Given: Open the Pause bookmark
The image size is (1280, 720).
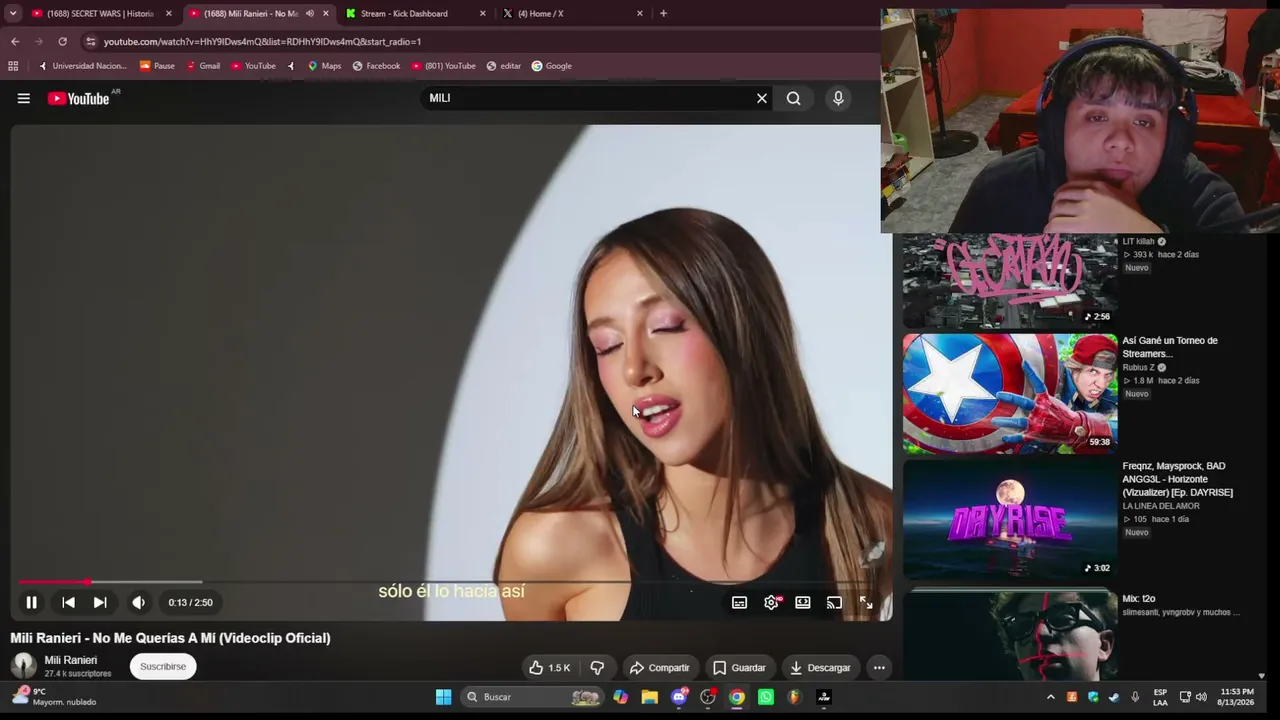Looking at the screenshot, I should (x=157, y=66).
